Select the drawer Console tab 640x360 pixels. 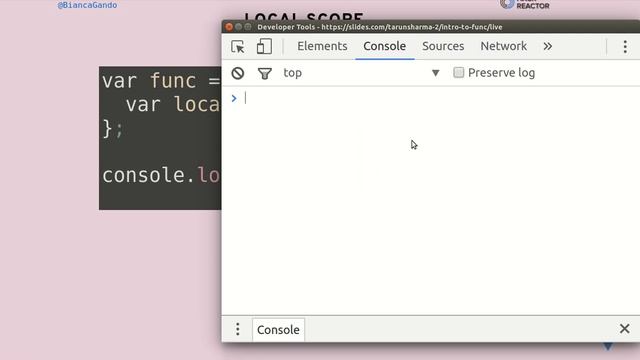coord(278,329)
